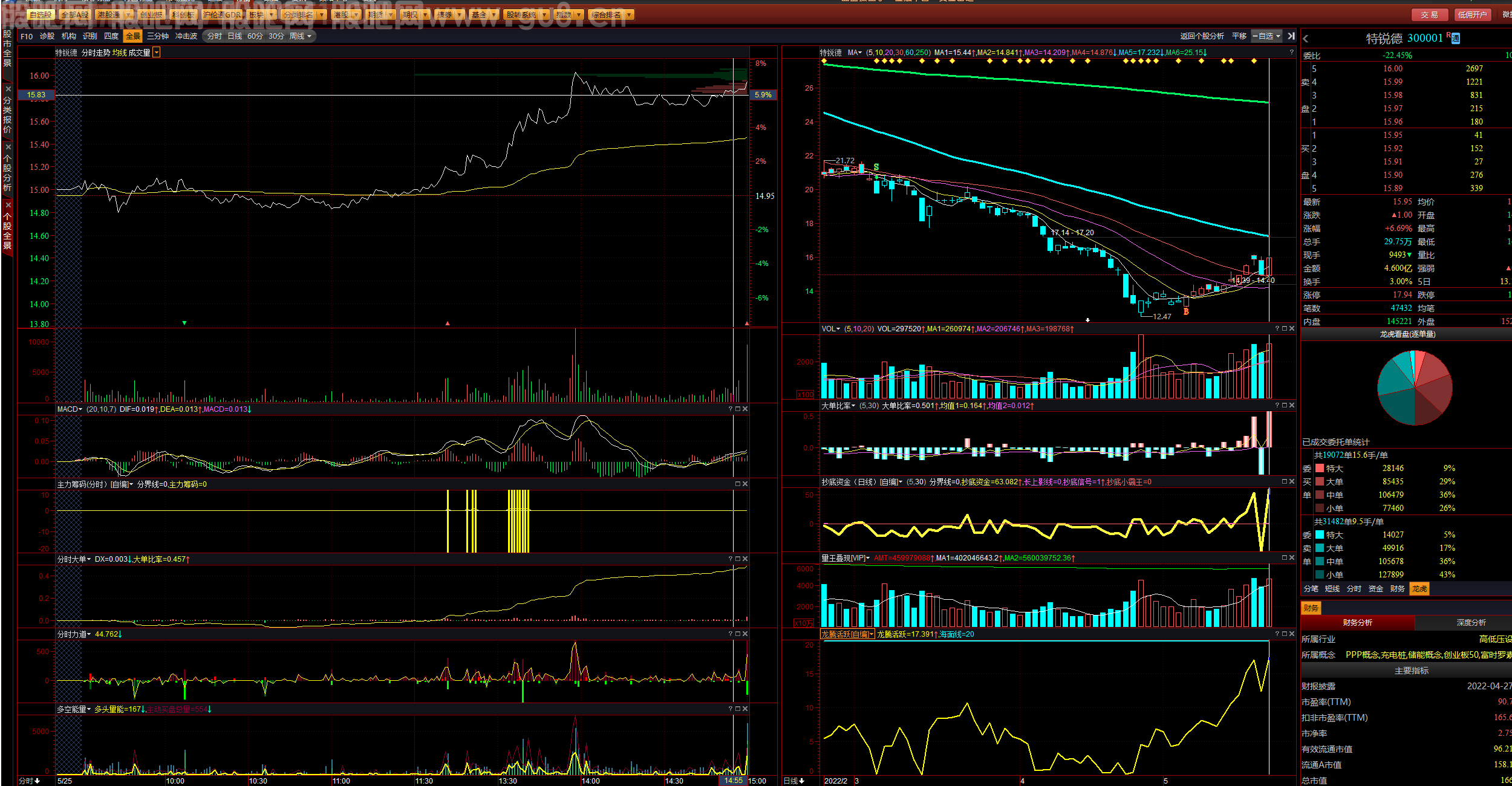
Task: Expand the 分类排名 dropdown
Action: pyautogui.click(x=321, y=15)
